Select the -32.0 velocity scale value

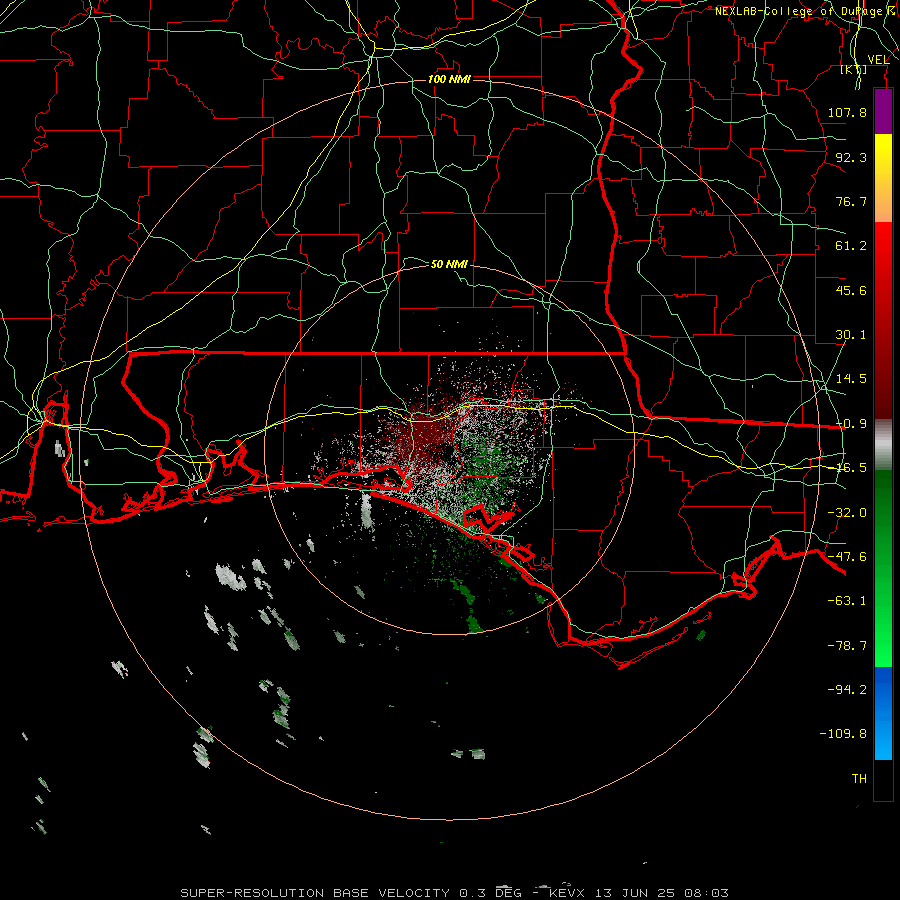847,513
